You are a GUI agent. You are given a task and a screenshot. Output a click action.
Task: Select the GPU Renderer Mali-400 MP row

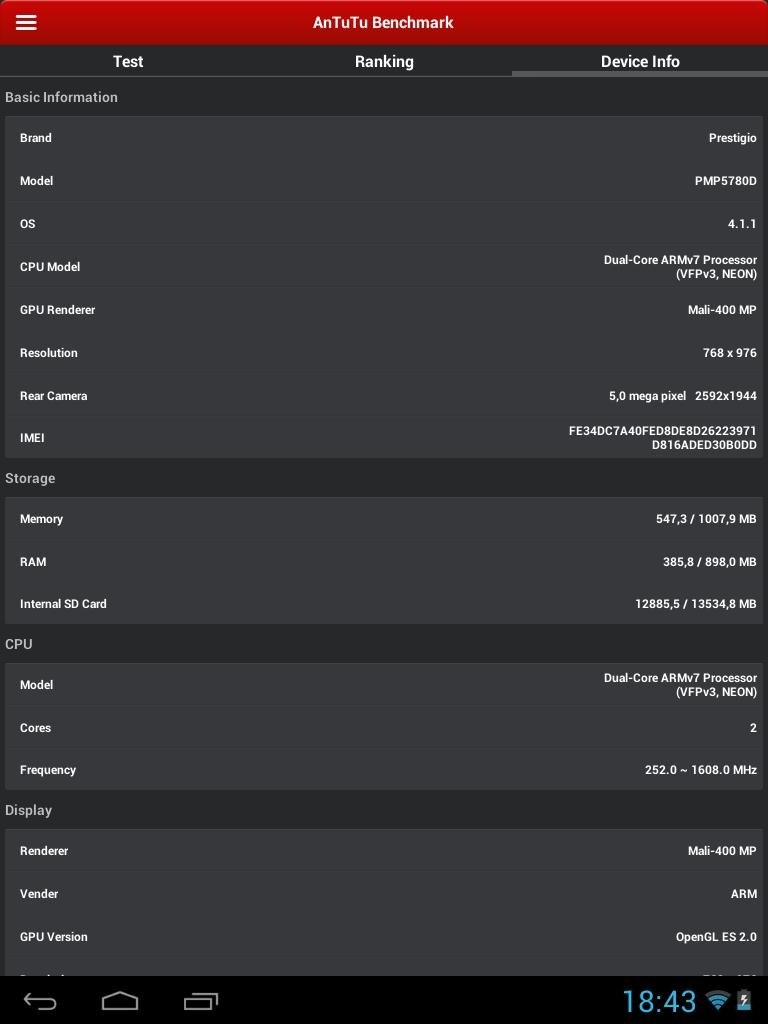pyautogui.click(x=384, y=310)
